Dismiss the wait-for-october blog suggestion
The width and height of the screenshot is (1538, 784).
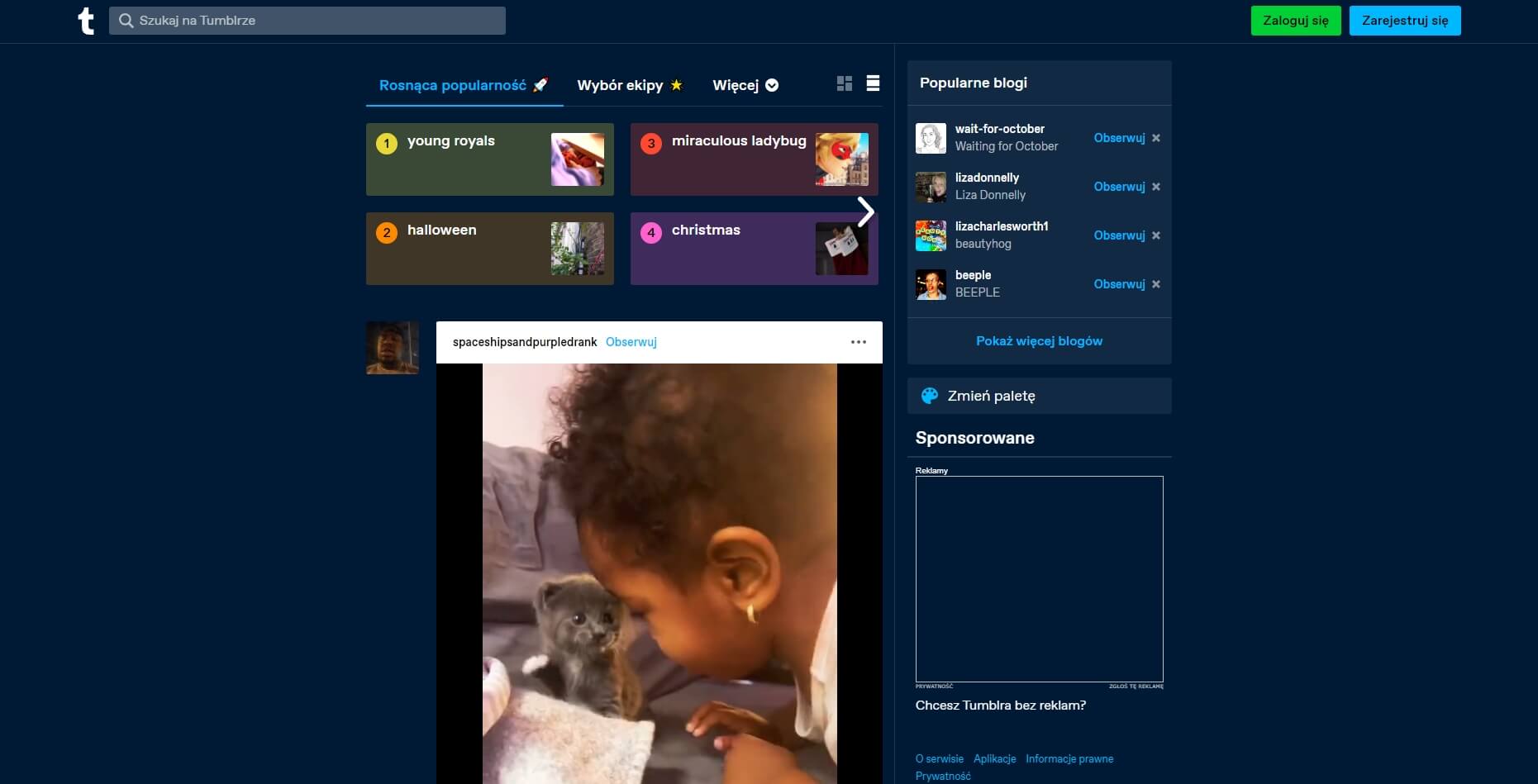click(x=1155, y=137)
